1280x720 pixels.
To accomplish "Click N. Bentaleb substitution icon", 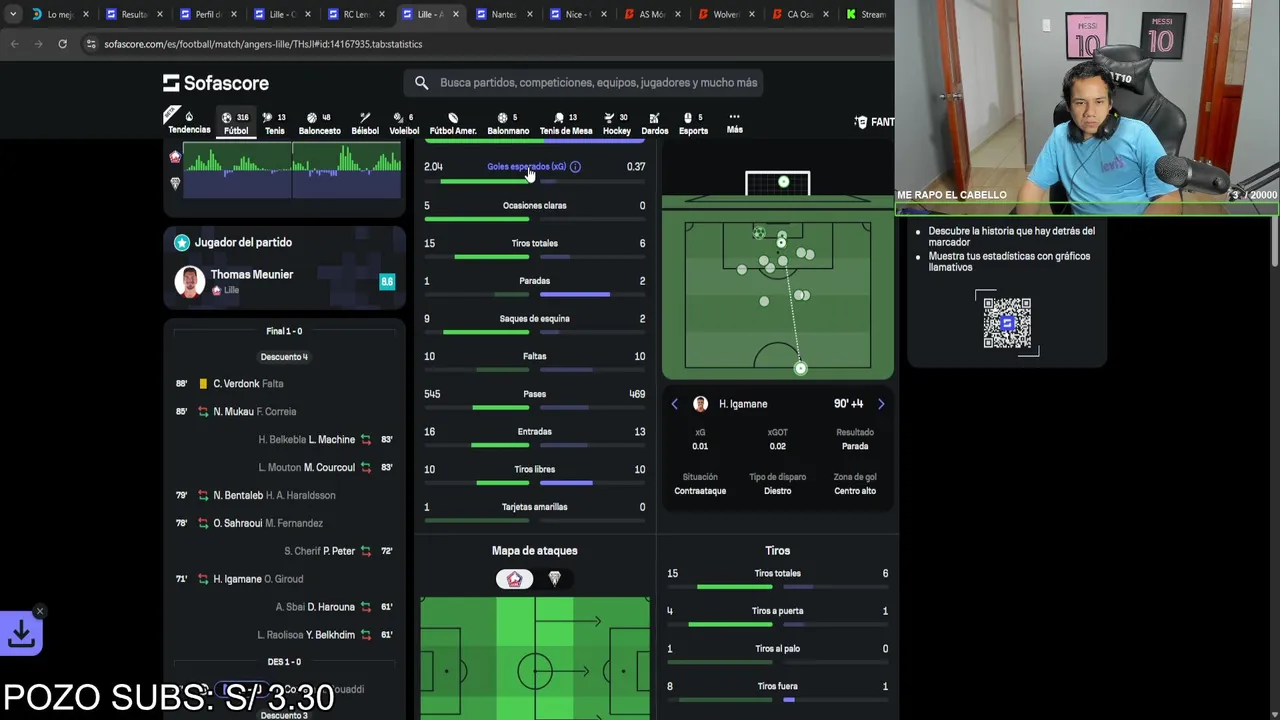I will 203,496.
